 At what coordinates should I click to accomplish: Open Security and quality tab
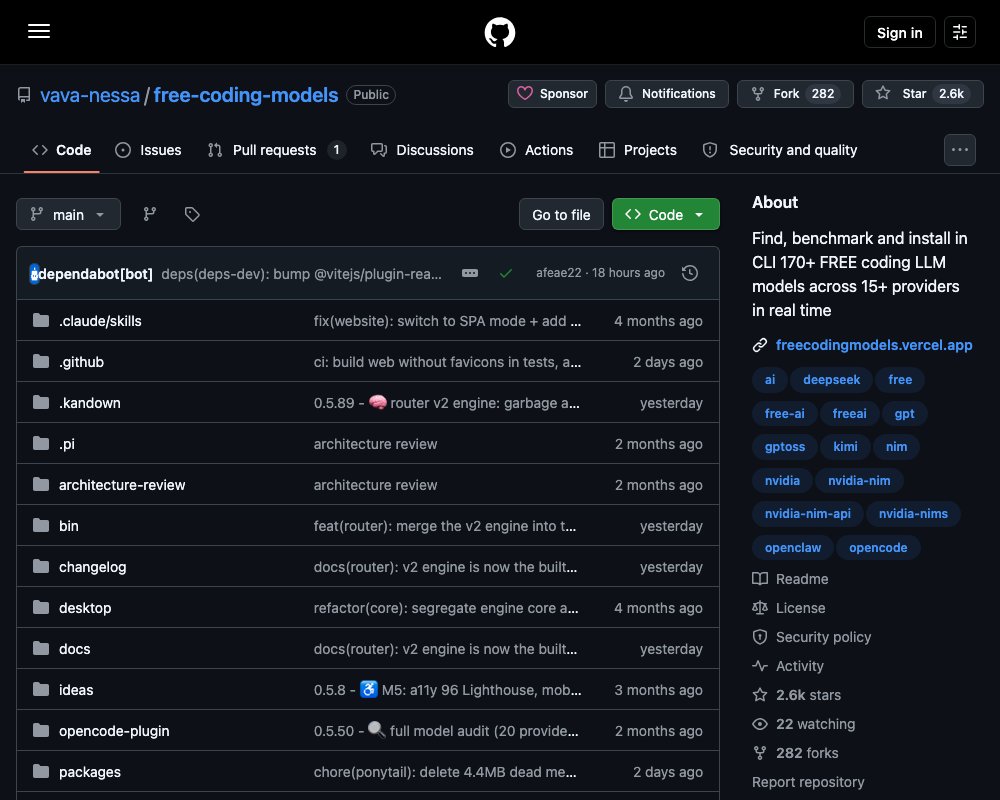[779, 150]
